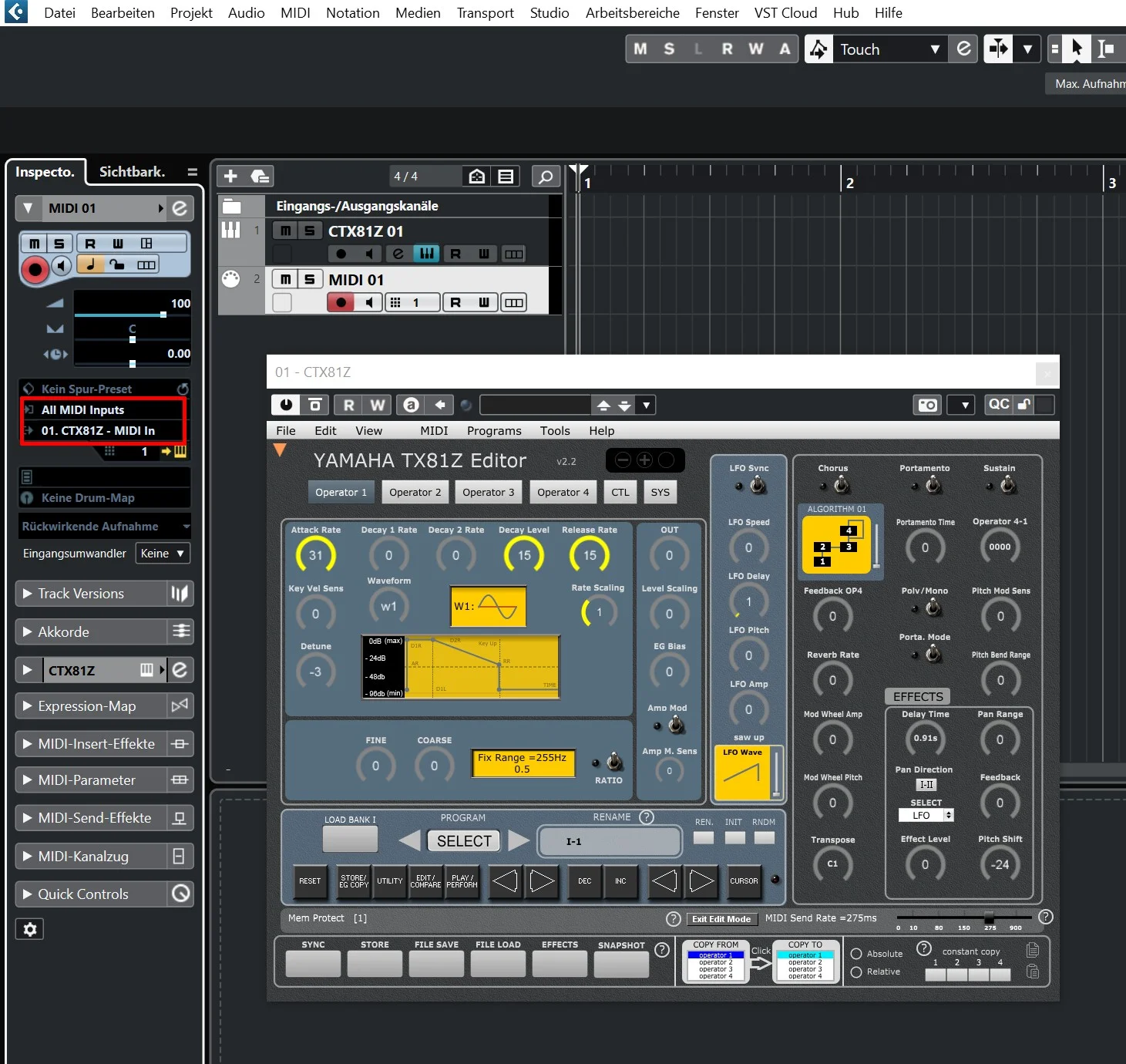Click the plugin bypass power icon
This screenshot has width=1126, height=1064.
[286, 405]
